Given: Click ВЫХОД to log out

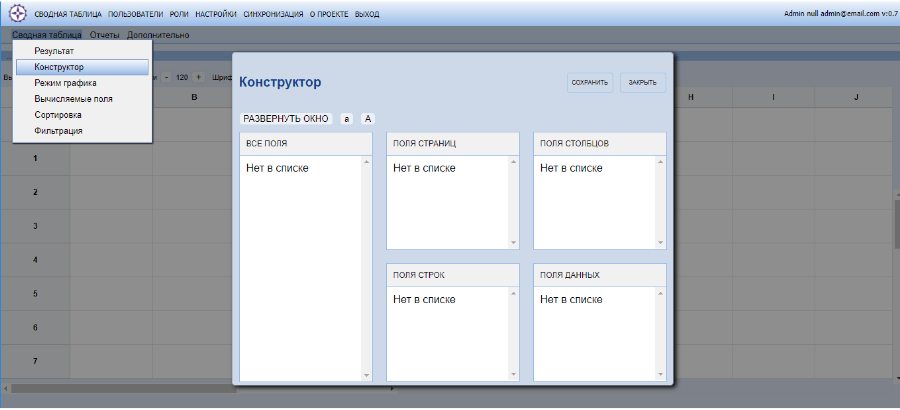Looking at the screenshot, I should click(x=367, y=14).
